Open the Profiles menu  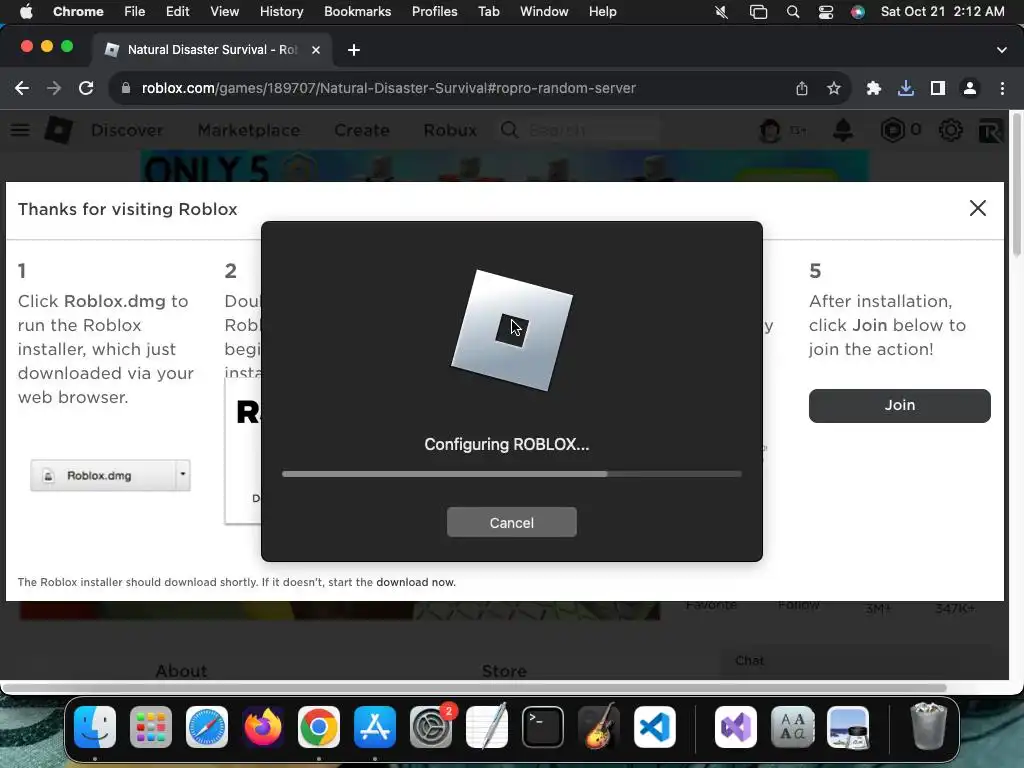[434, 12]
